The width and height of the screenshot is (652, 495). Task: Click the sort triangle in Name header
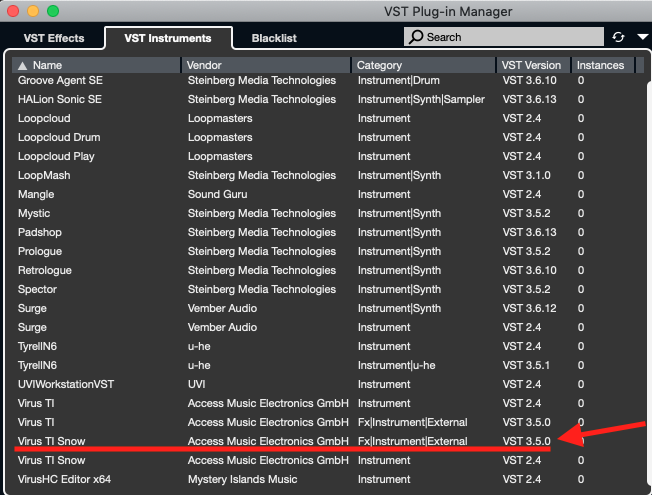pos(22,66)
